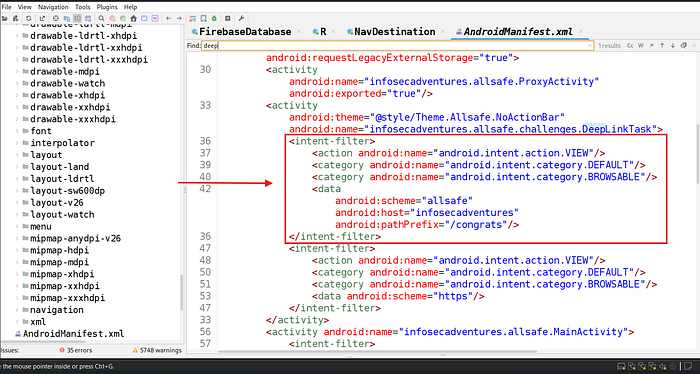Click the toolbar icon left of the bug
Screen dimensions: 700x374
point(203,18)
